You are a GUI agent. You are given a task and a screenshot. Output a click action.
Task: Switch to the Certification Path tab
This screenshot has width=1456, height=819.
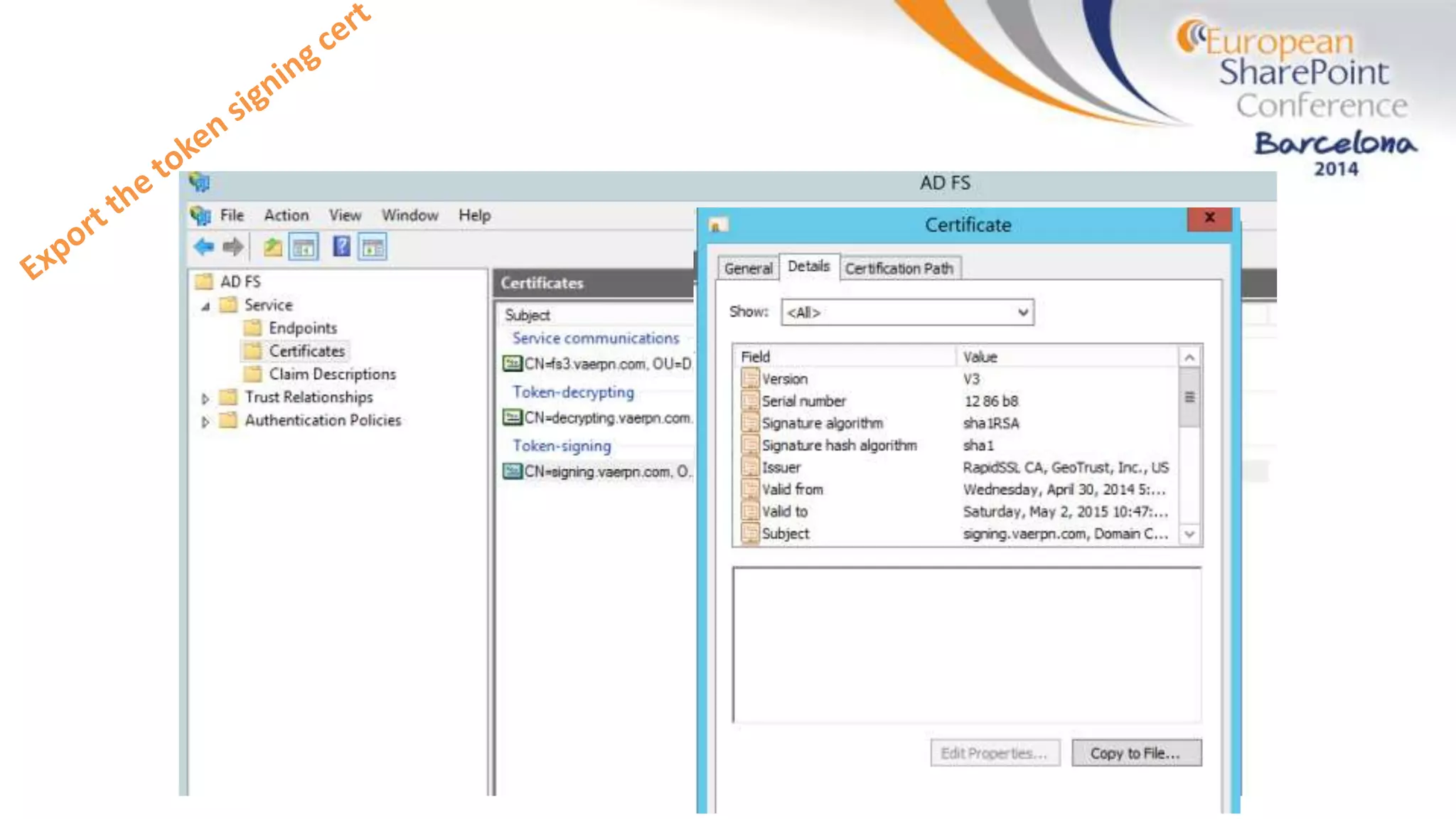point(899,269)
